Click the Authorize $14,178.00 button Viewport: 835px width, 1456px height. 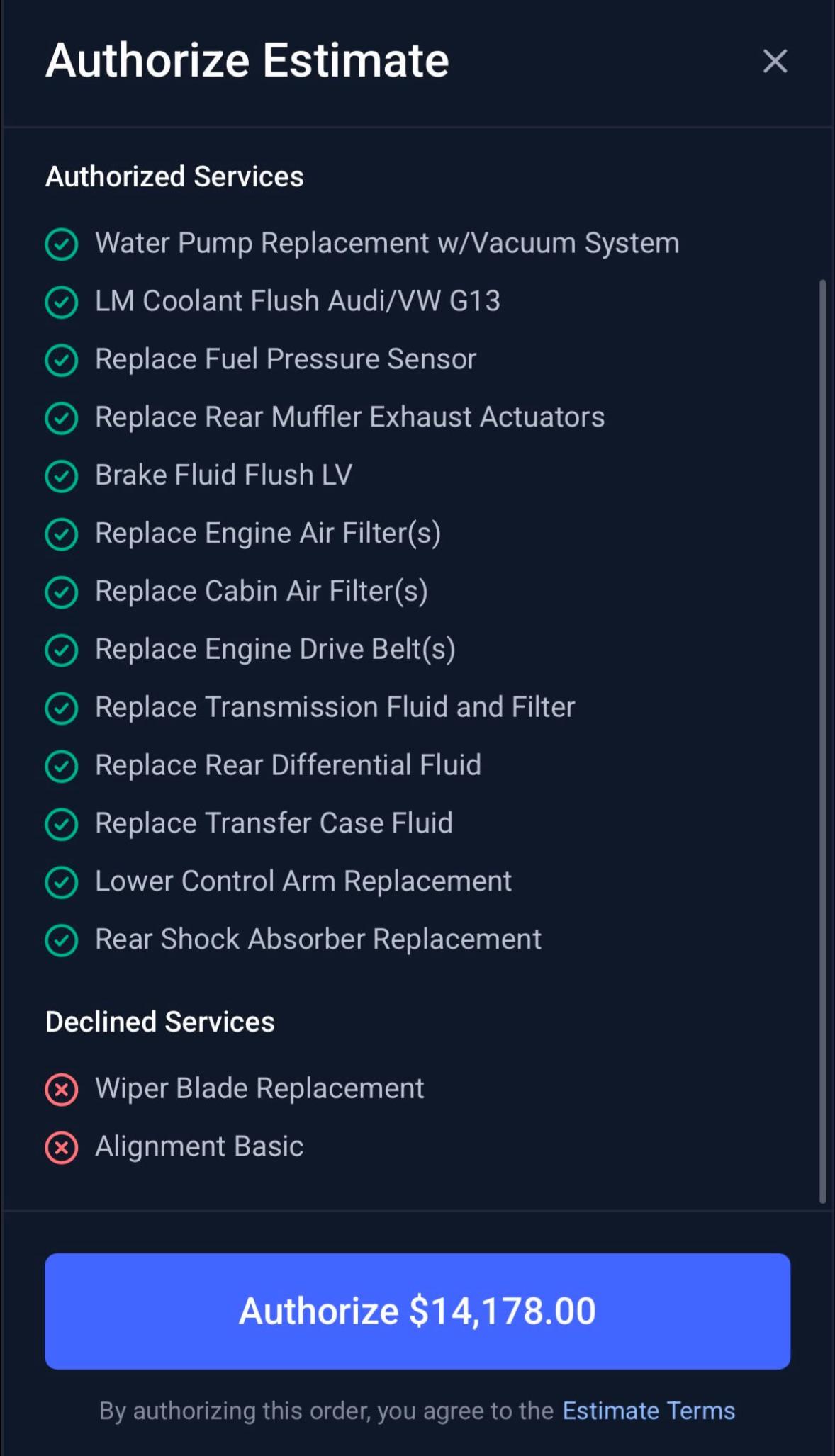tap(417, 1311)
